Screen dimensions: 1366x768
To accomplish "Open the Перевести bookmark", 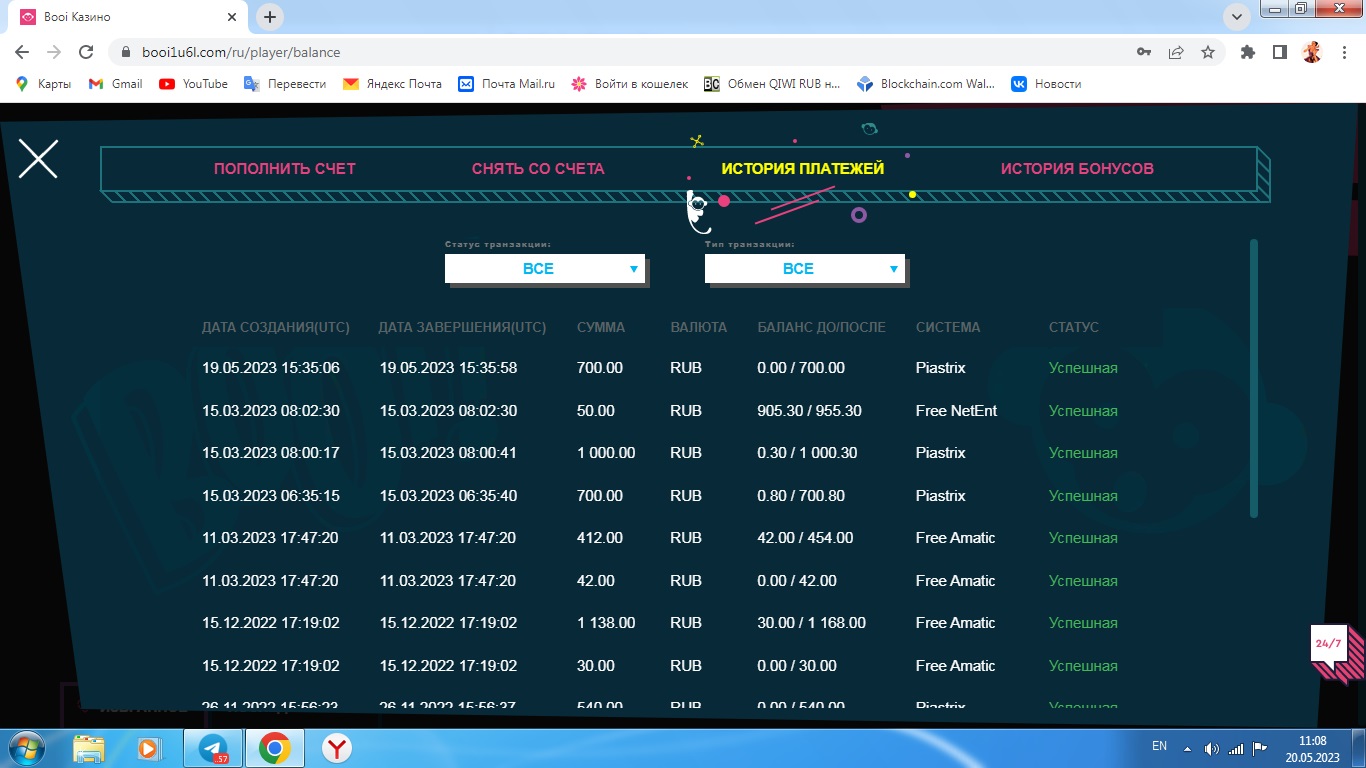I will tap(286, 84).
